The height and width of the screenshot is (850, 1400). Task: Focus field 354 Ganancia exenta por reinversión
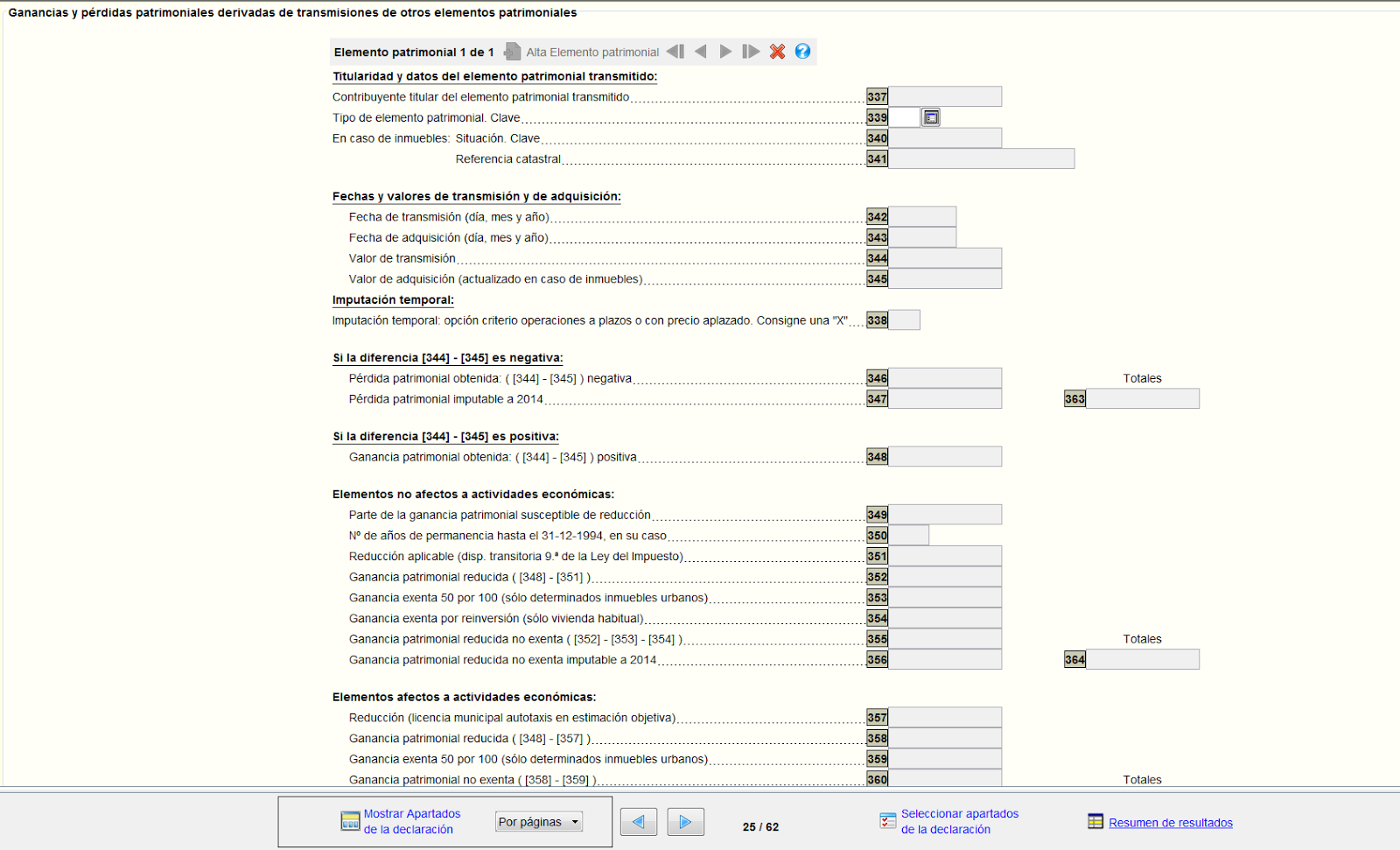(x=945, y=618)
